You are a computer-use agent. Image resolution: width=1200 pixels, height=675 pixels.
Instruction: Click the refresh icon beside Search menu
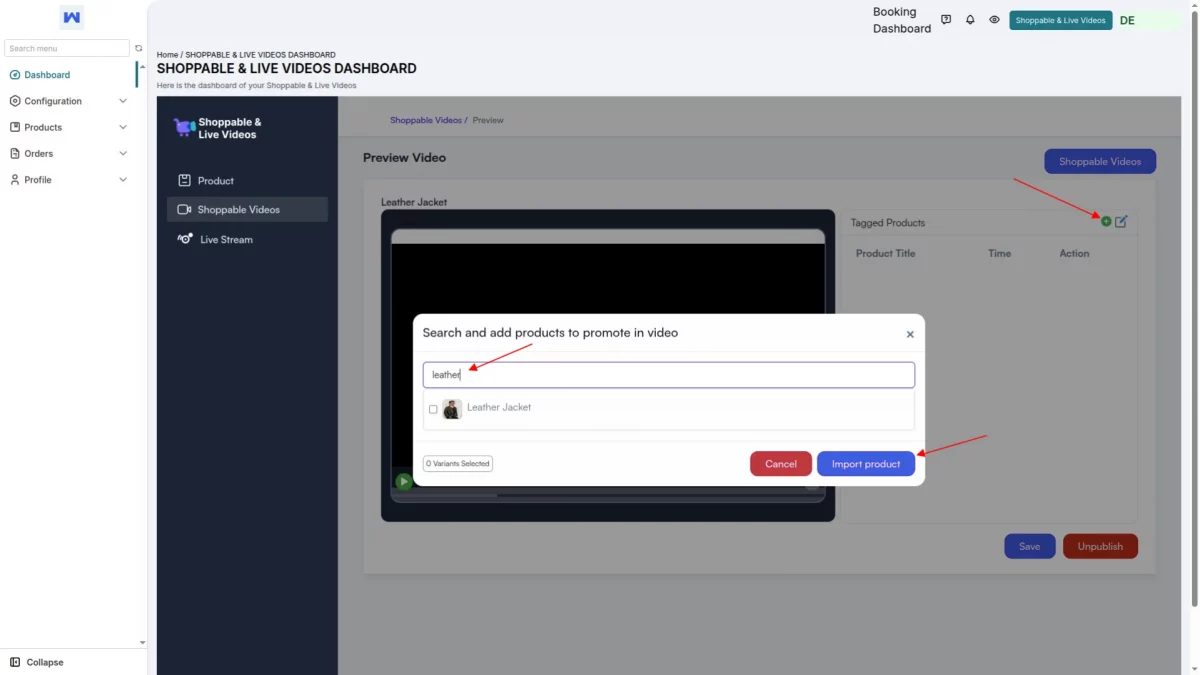[x=139, y=48]
